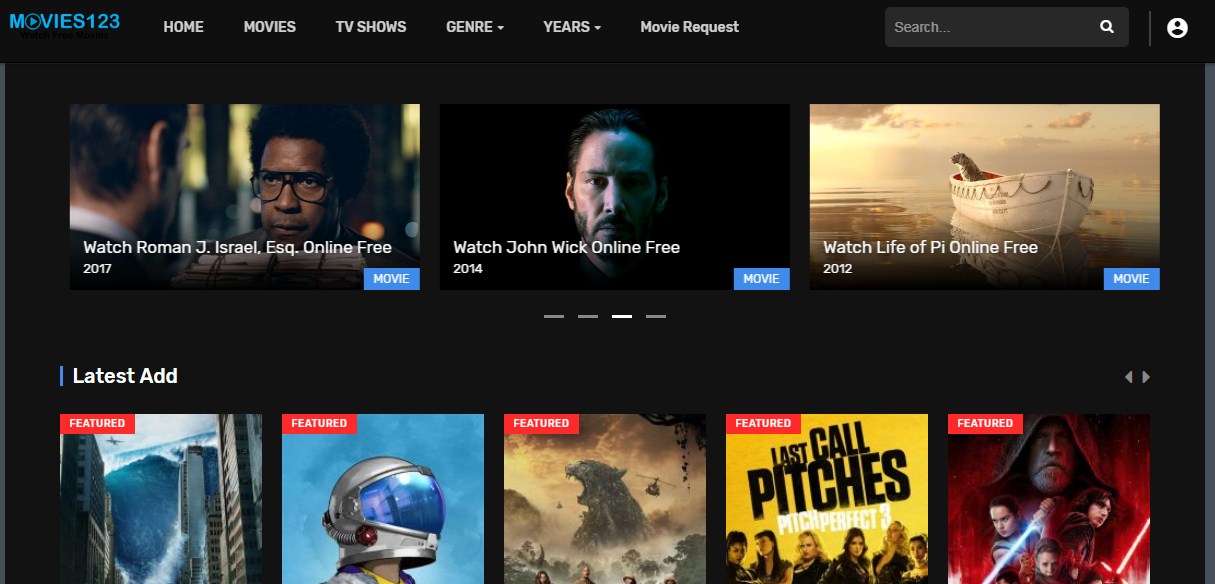
Task: Select the second carousel indicator dash
Action: 588,316
